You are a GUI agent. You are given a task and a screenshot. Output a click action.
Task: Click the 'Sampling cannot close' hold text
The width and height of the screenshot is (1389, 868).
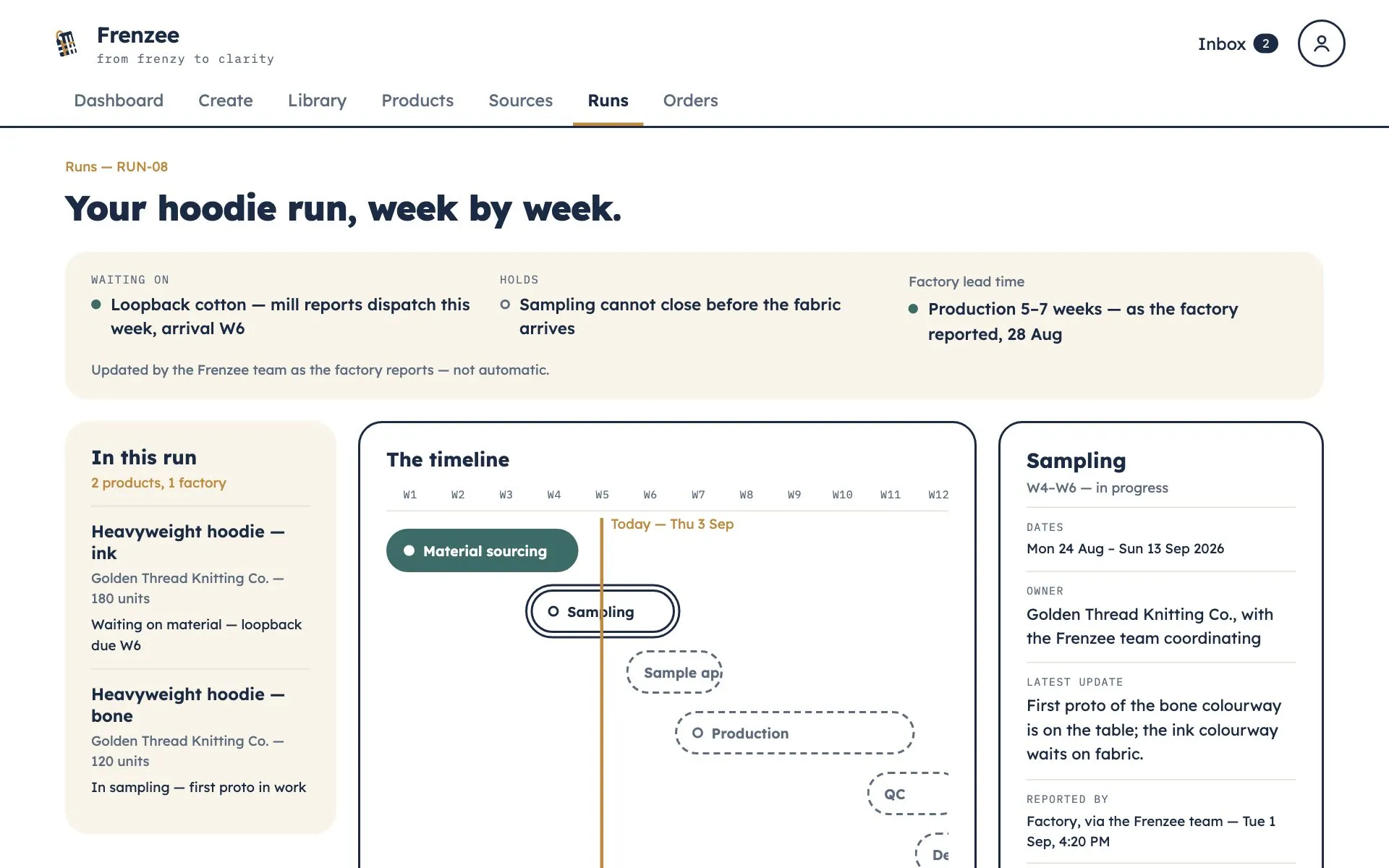pyautogui.click(x=680, y=316)
